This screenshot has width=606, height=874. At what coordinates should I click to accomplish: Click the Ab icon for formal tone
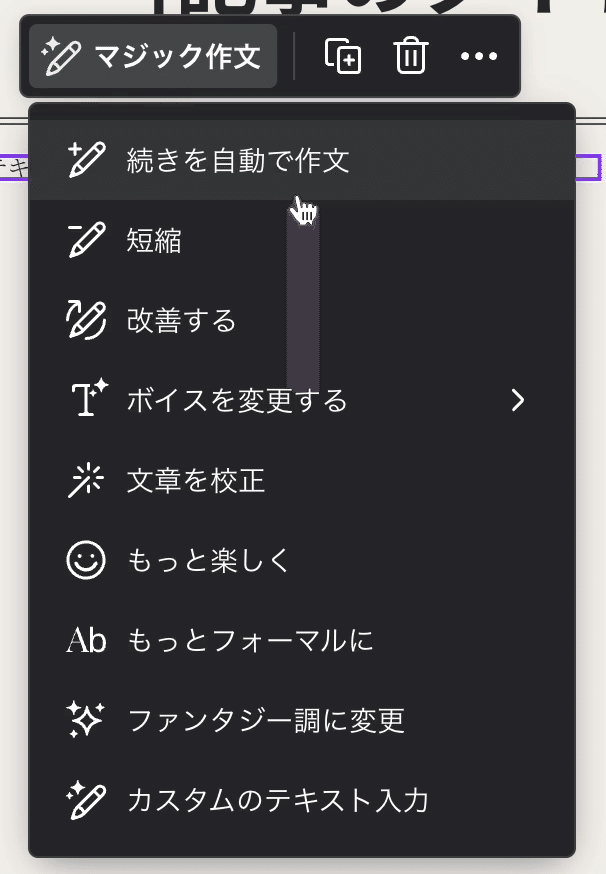[x=87, y=640]
